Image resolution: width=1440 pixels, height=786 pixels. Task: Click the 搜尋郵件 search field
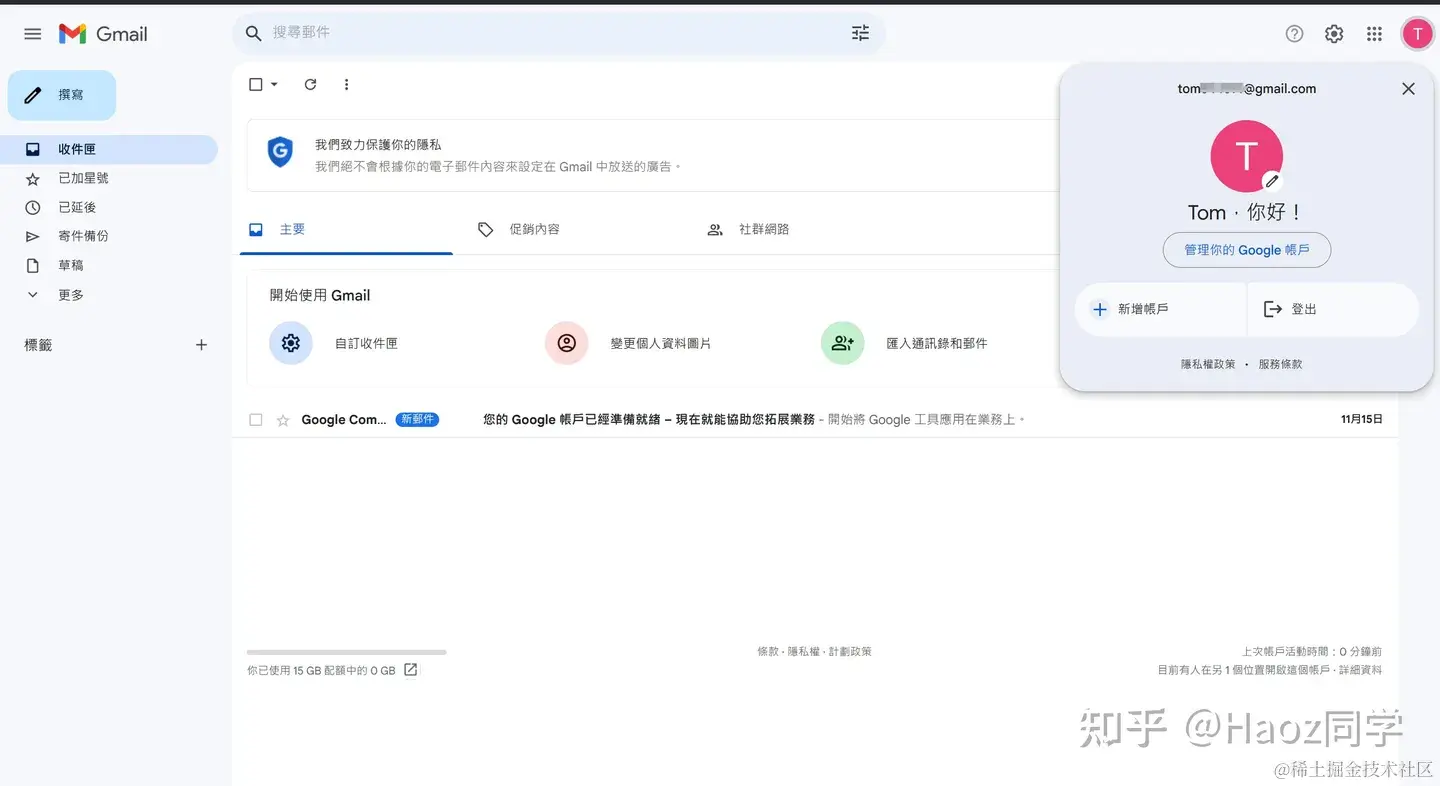point(558,33)
